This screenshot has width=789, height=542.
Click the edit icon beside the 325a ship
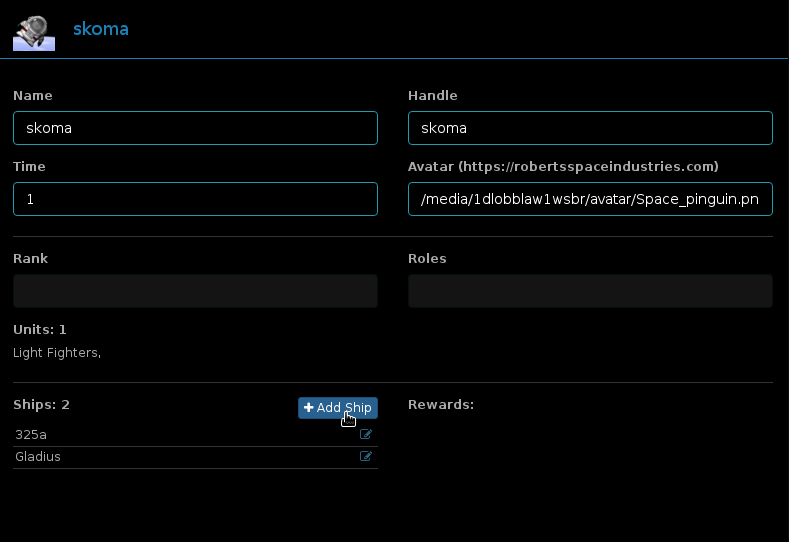tap(366, 435)
